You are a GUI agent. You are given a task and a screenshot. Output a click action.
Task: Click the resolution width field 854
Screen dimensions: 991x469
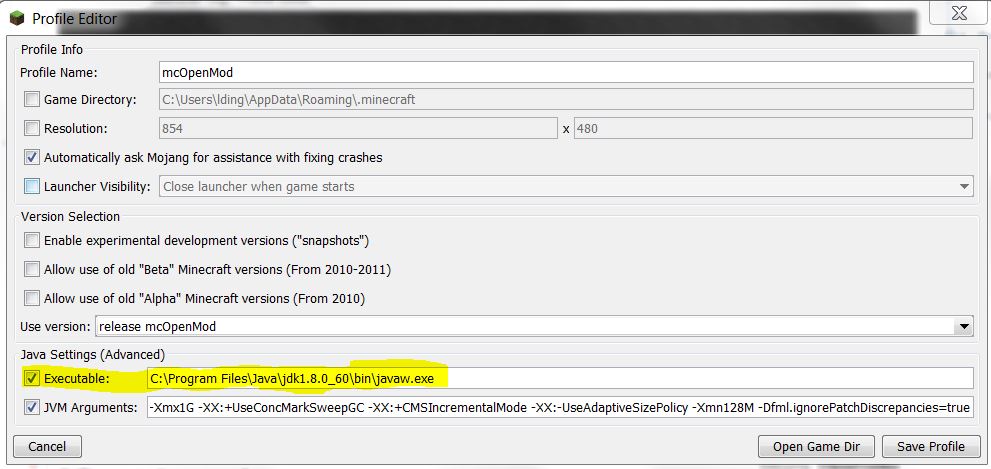358,128
